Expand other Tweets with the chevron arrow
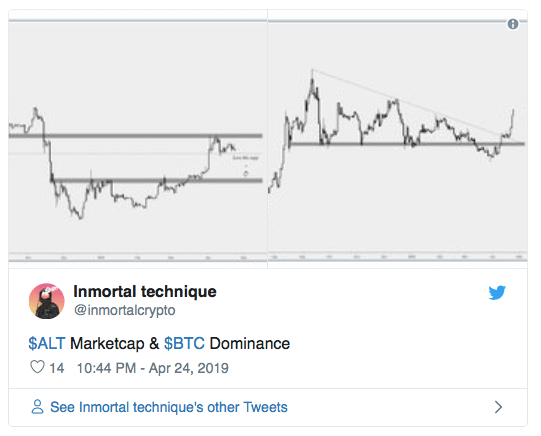This screenshot has width=541, height=436. [x=498, y=407]
